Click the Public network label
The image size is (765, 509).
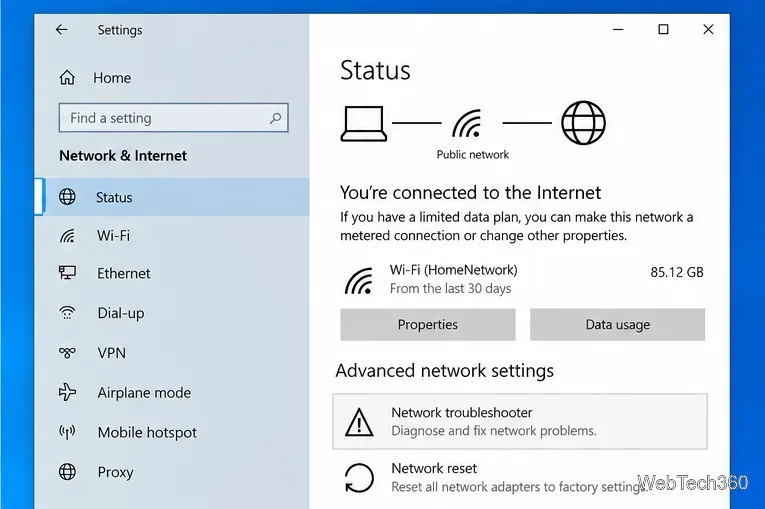coord(472,155)
